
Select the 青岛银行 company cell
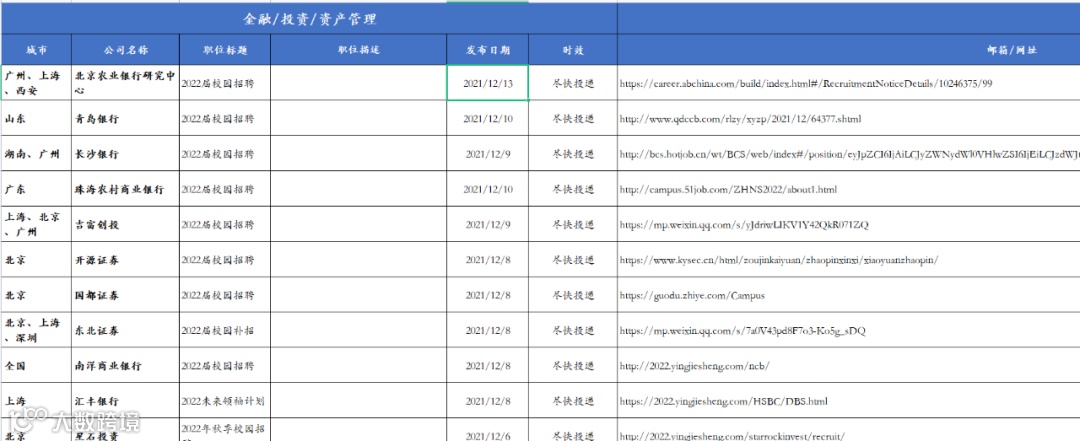(x=125, y=119)
